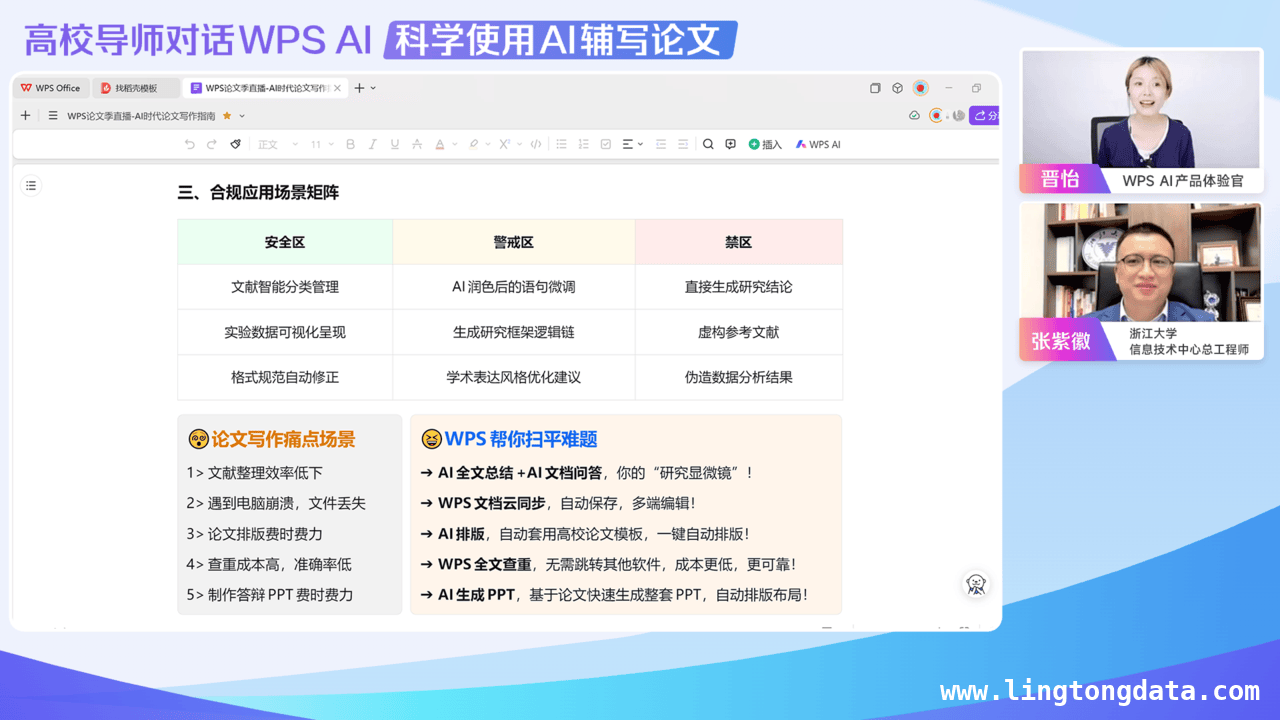Image resolution: width=1280 pixels, height=720 pixels.
Task: Click the window-stack icon in the title bar
Action: coord(875,88)
